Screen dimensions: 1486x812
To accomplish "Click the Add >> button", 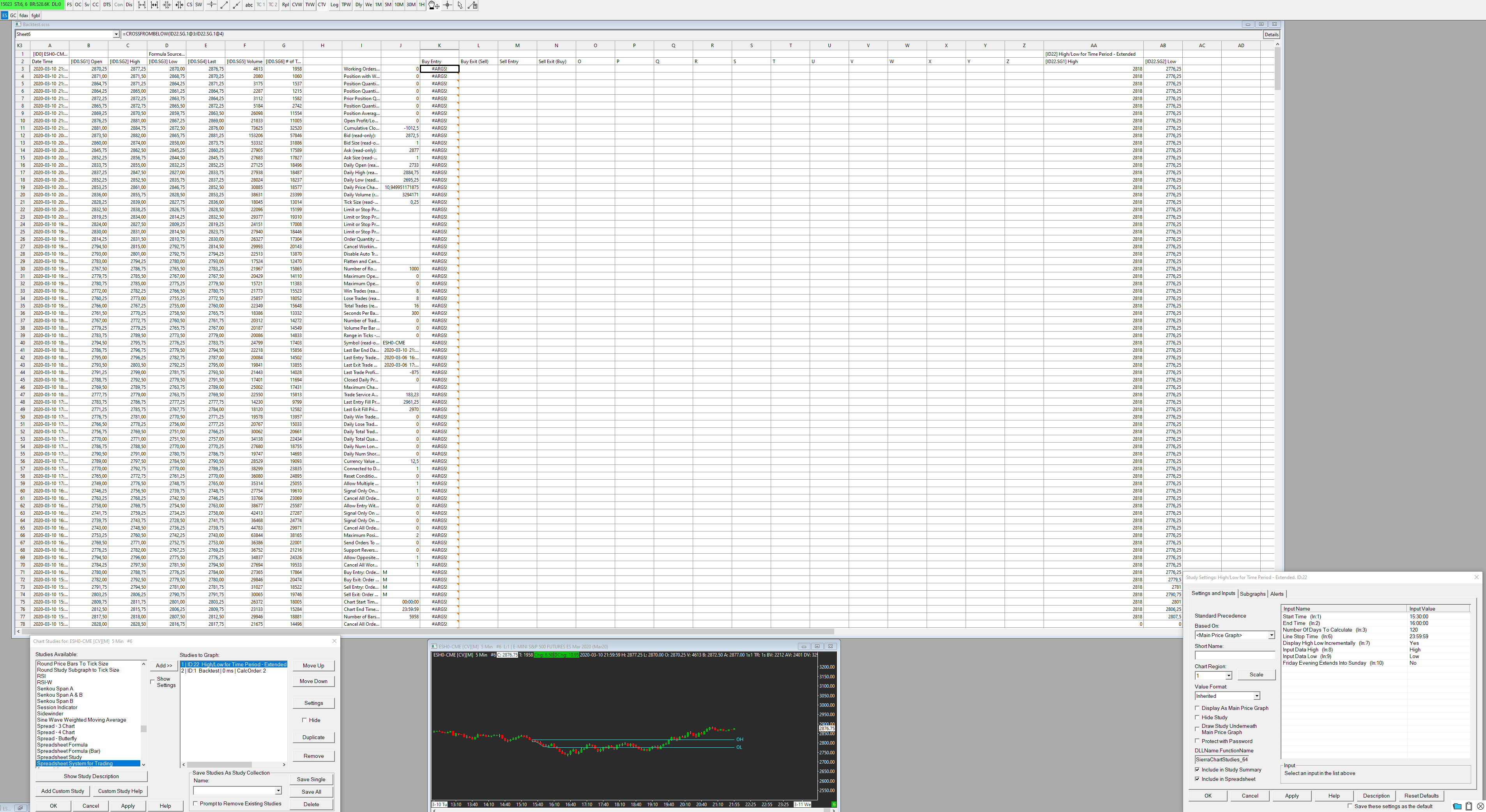I will 164,665.
